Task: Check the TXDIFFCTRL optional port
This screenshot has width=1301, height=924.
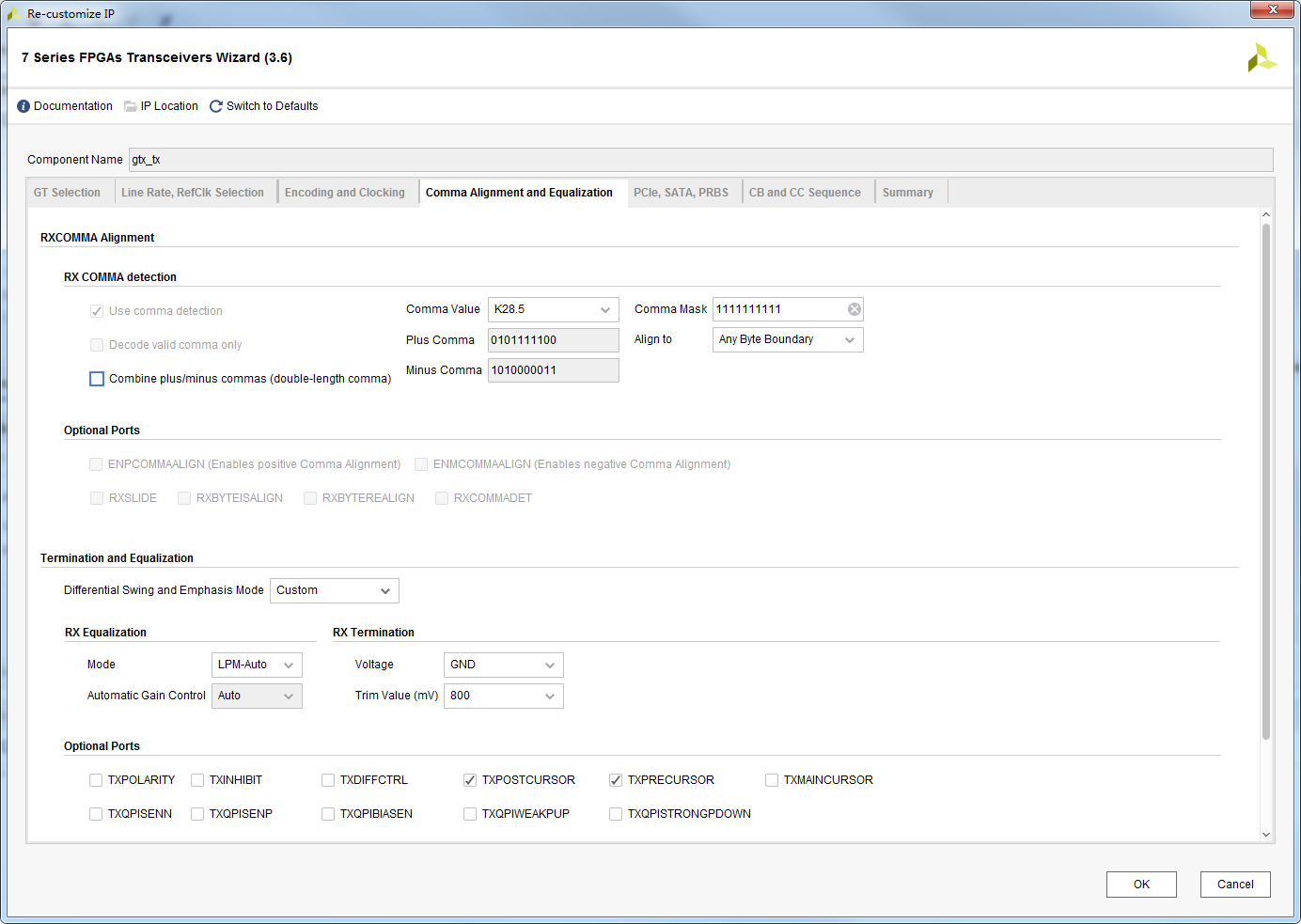Action: point(328,780)
